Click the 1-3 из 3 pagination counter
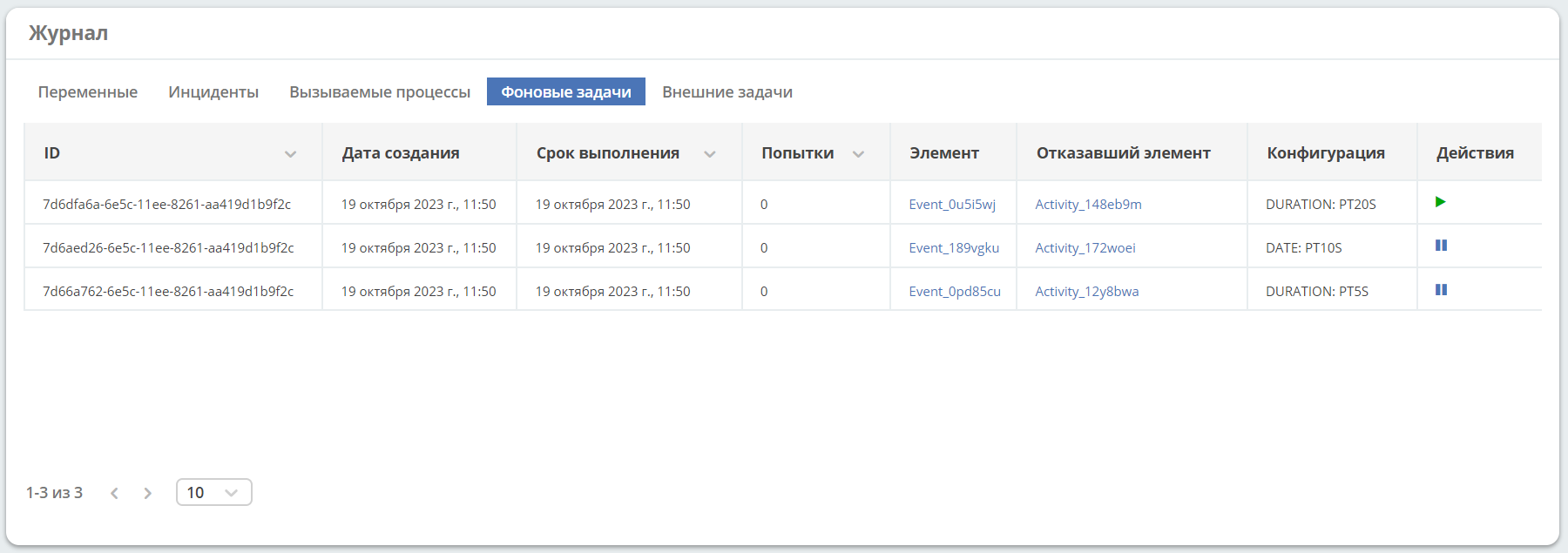Viewport: 1568px width, 553px height. pyautogui.click(x=54, y=492)
